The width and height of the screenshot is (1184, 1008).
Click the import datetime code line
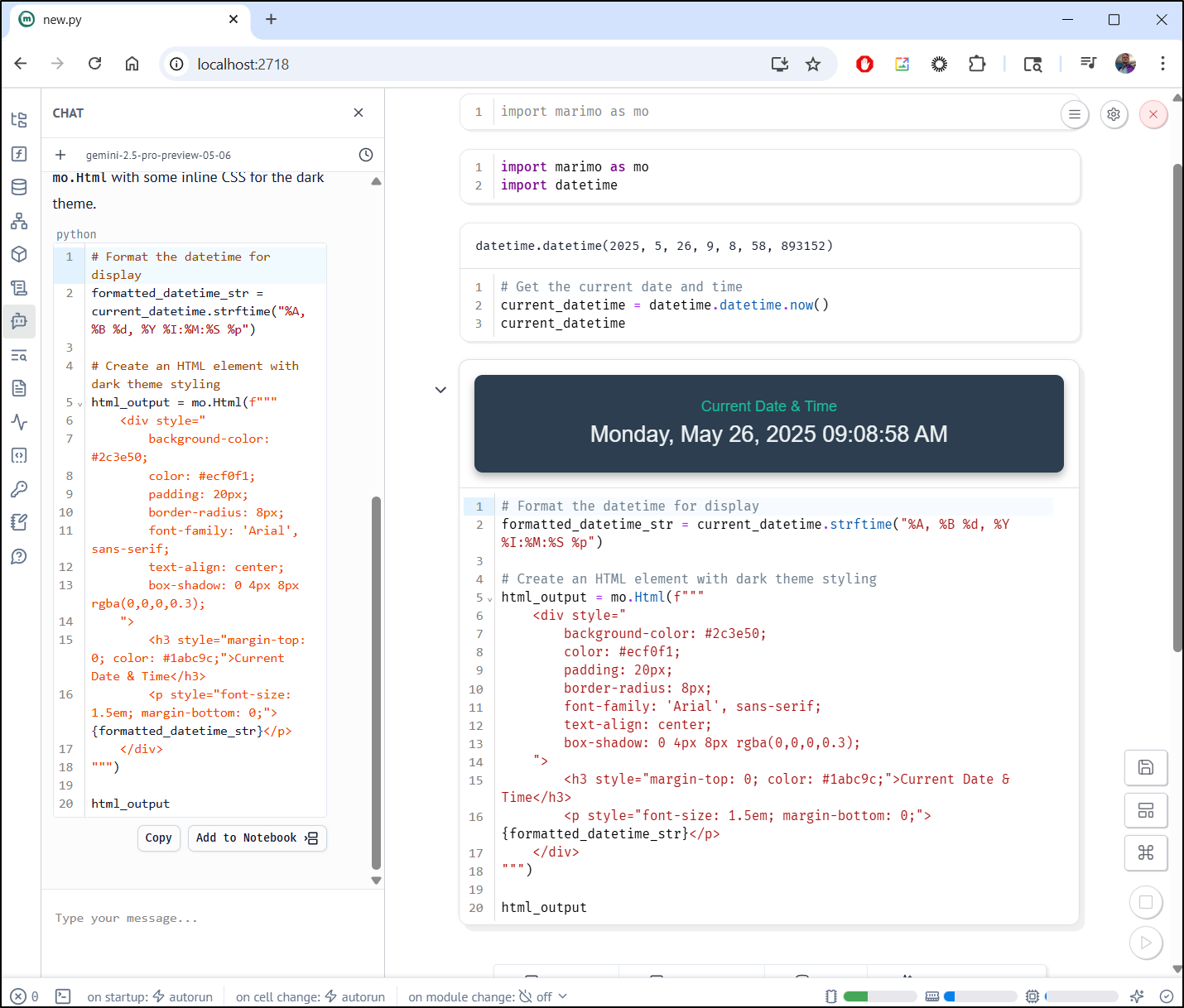(559, 185)
